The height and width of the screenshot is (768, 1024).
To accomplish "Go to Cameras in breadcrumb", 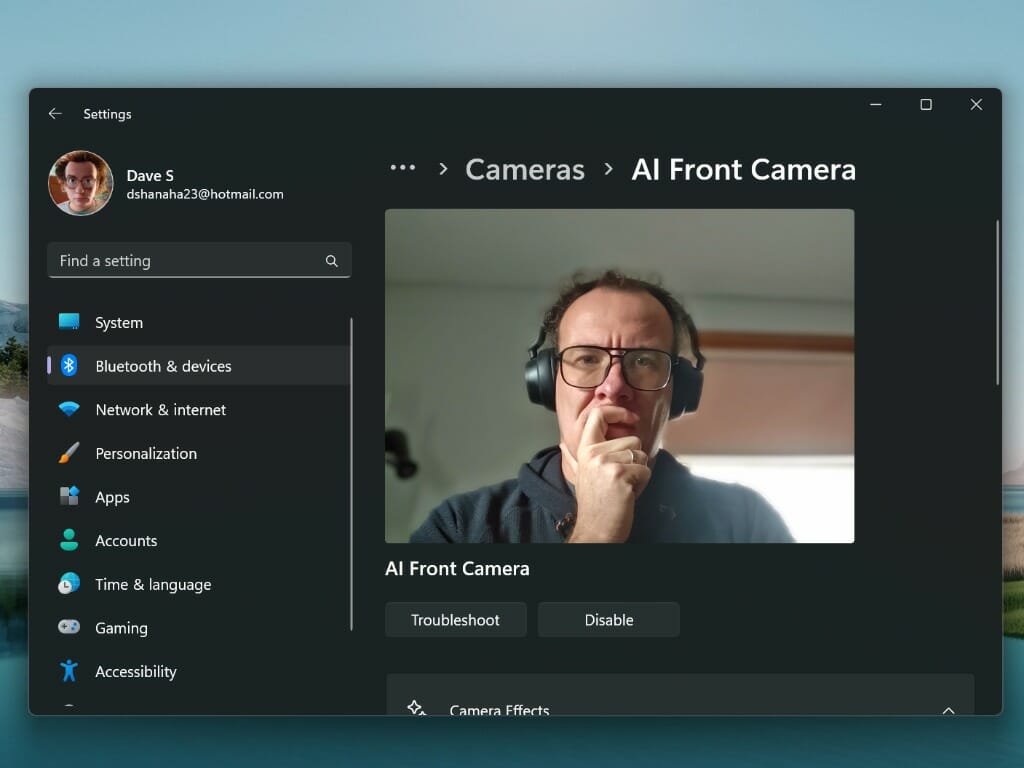I will pos(524,170).
